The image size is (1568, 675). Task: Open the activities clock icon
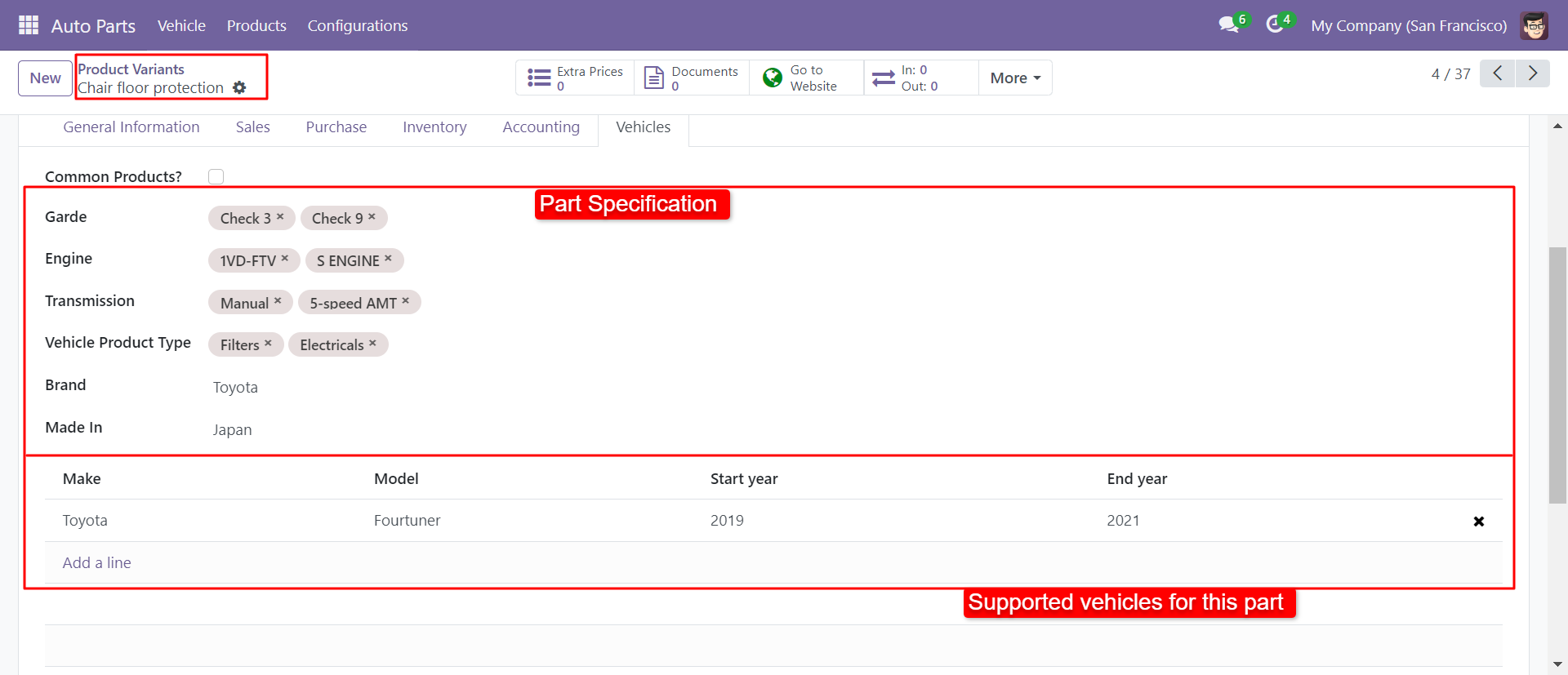[1274, 25]
